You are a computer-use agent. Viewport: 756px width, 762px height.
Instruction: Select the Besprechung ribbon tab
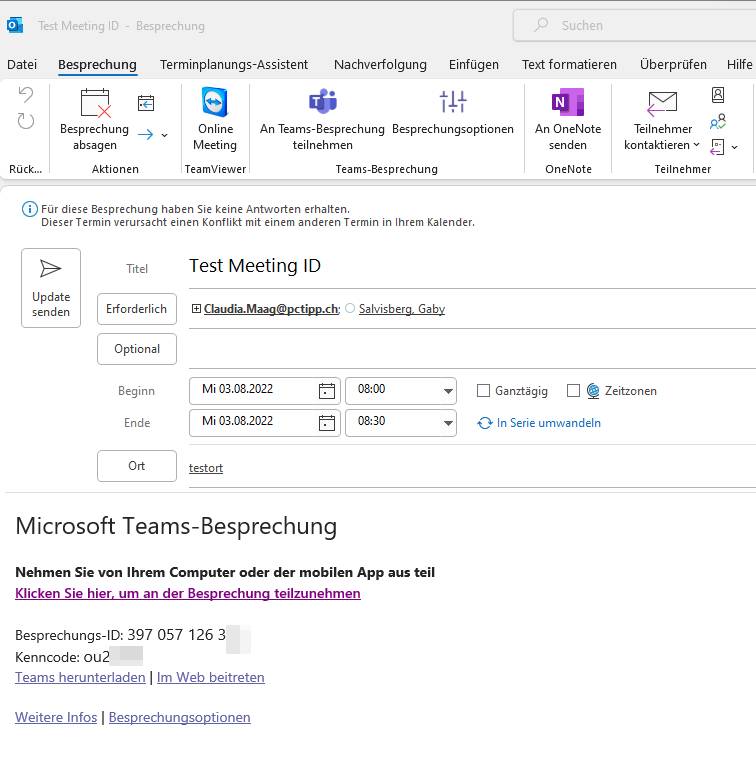pos(97,65)
